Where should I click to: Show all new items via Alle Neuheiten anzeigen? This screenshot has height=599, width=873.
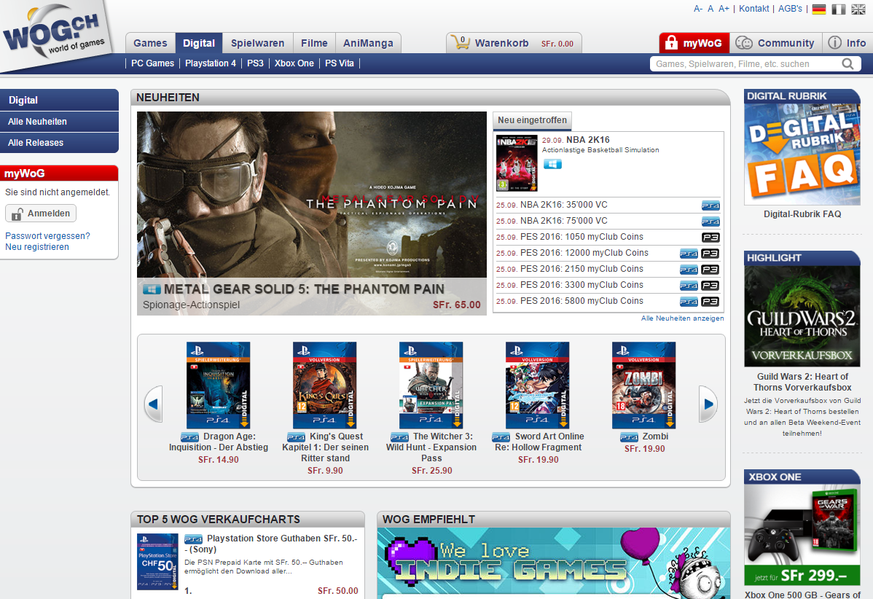pyautogui.click(x=682, y=318)
